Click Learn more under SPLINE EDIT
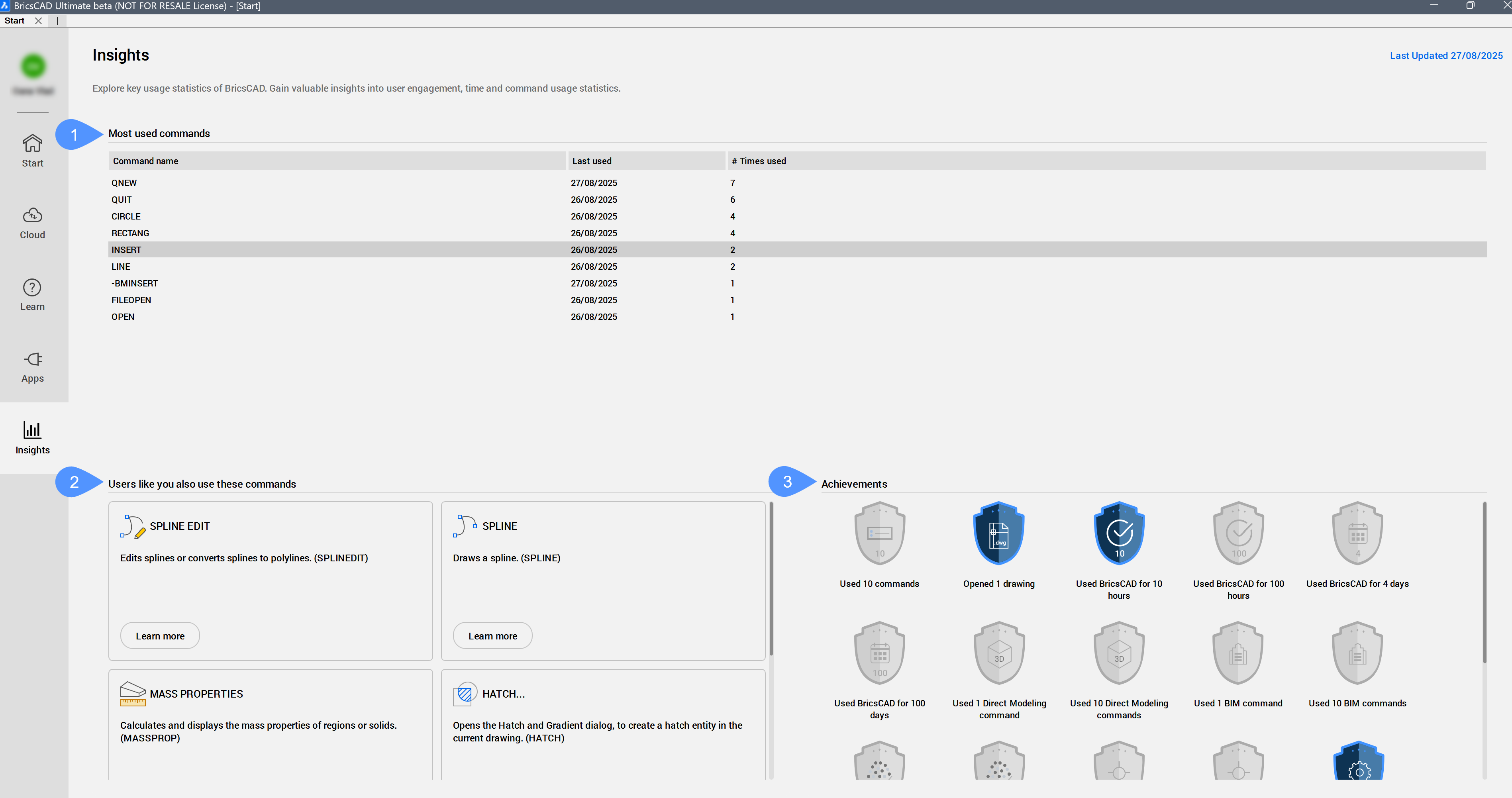Image resolution: width=1512 pixels, height=798 pixels. point(160,635)
